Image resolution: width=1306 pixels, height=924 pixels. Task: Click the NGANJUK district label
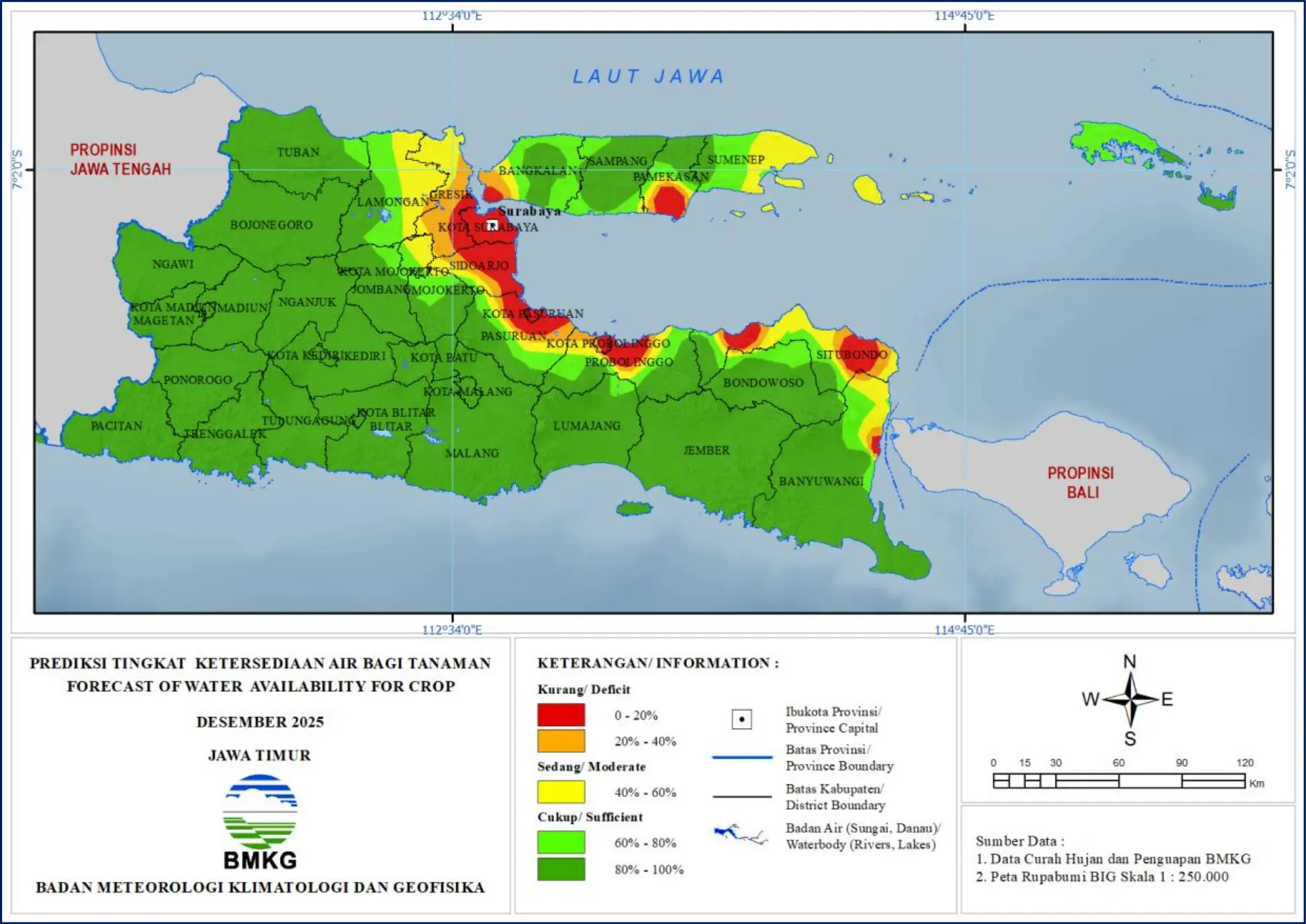pyautogui.click(x=307, y=302)
